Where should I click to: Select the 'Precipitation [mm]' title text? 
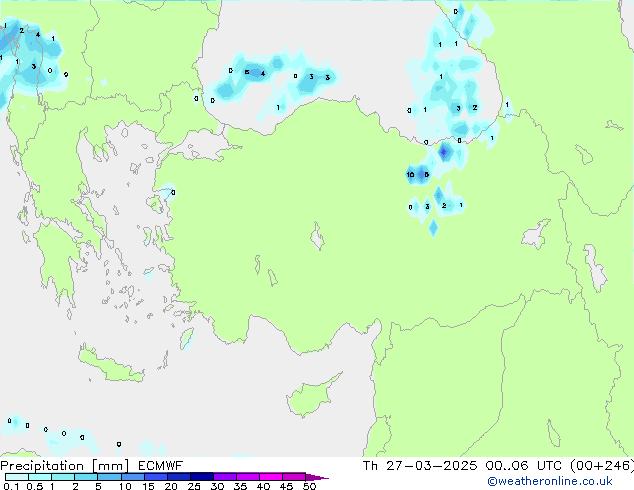[x=65, y=466]
